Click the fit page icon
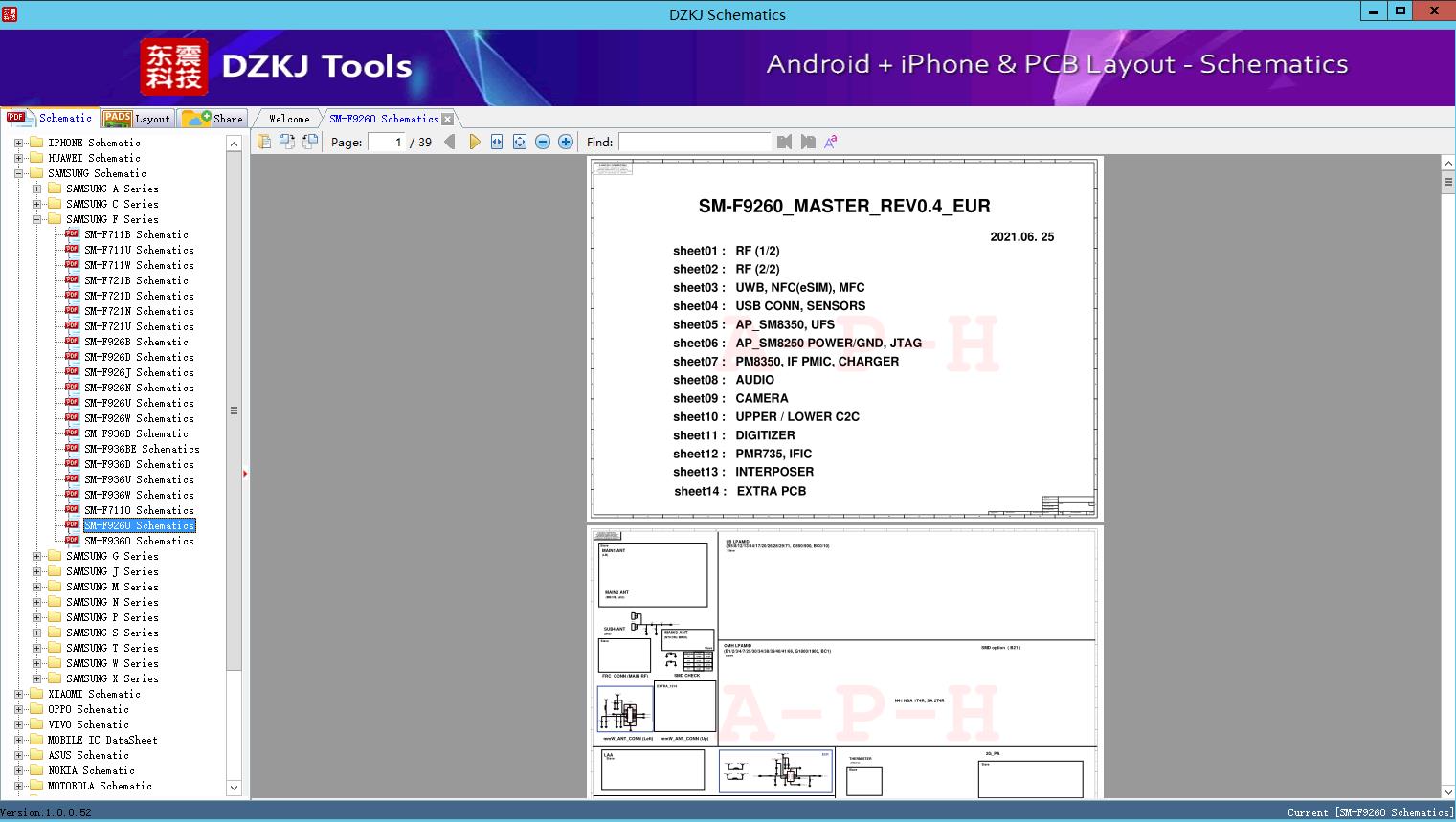1456x822 pixels. [520, 142]
